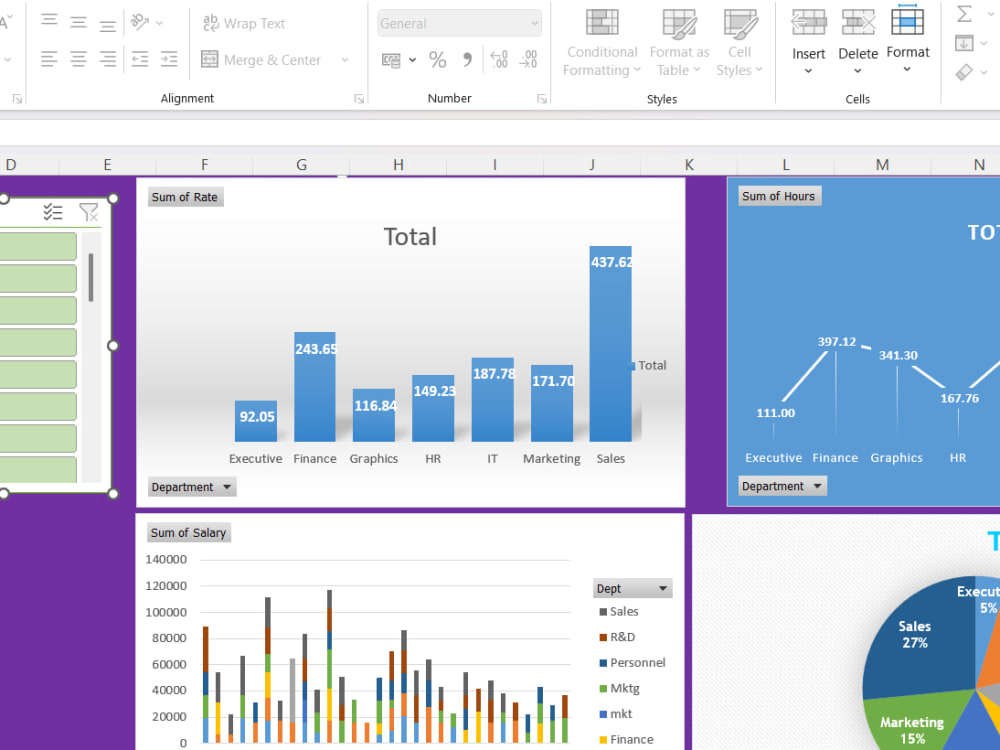Click the Sum of Rate field button
Viewport: 1000px width, 750px height.
pyautogui.click(x=185, y=197)
